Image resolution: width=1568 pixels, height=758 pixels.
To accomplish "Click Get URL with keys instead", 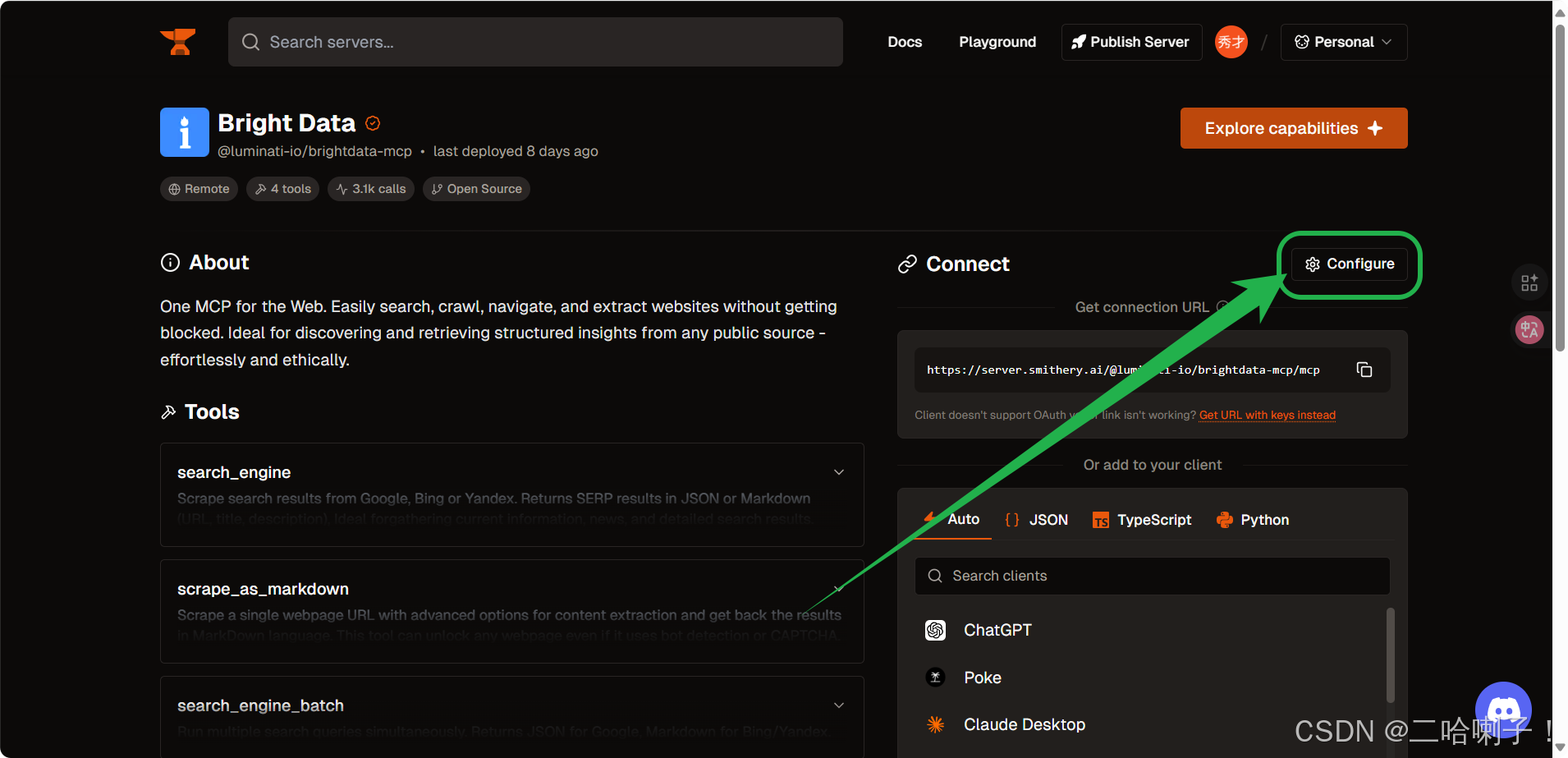I will (x=1268, y=415).
